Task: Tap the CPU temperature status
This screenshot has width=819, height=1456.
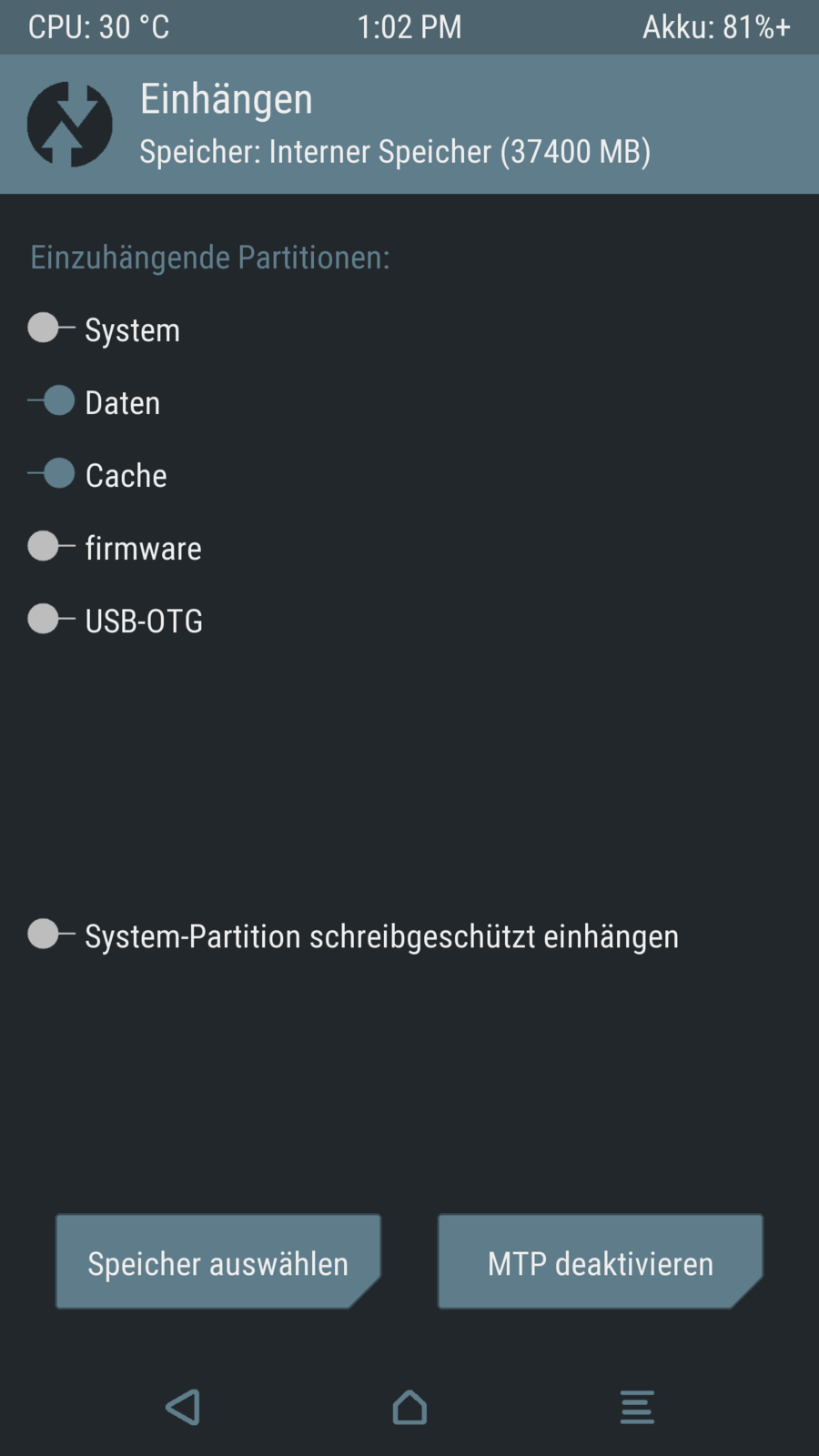Action: pyautogui.click(x=98, y=27)
